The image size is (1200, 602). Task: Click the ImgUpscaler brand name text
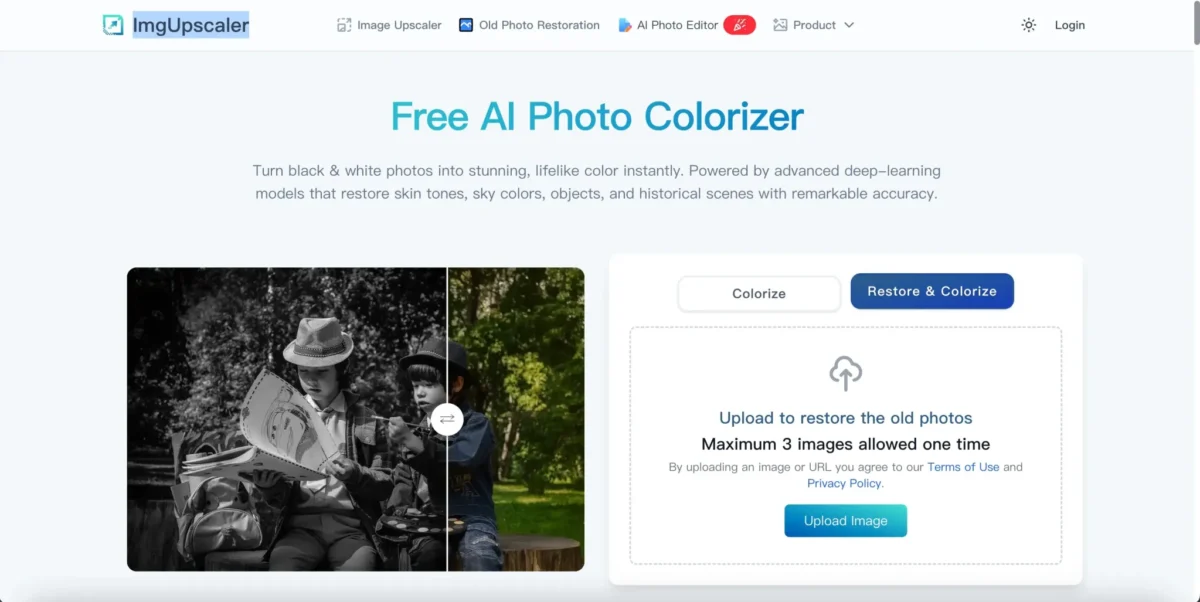pos(191,25)
